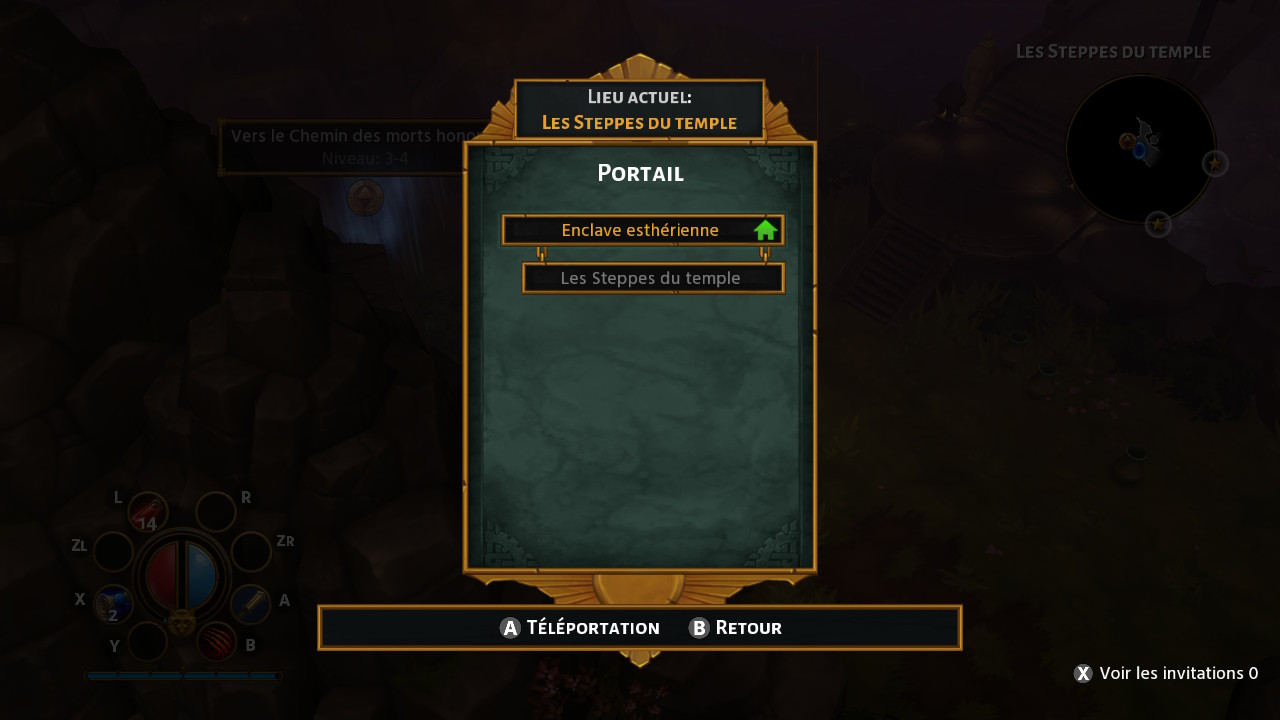Click the potion skill slot with 14
The height and width of the screenshot is (720, 1280).
148,512
